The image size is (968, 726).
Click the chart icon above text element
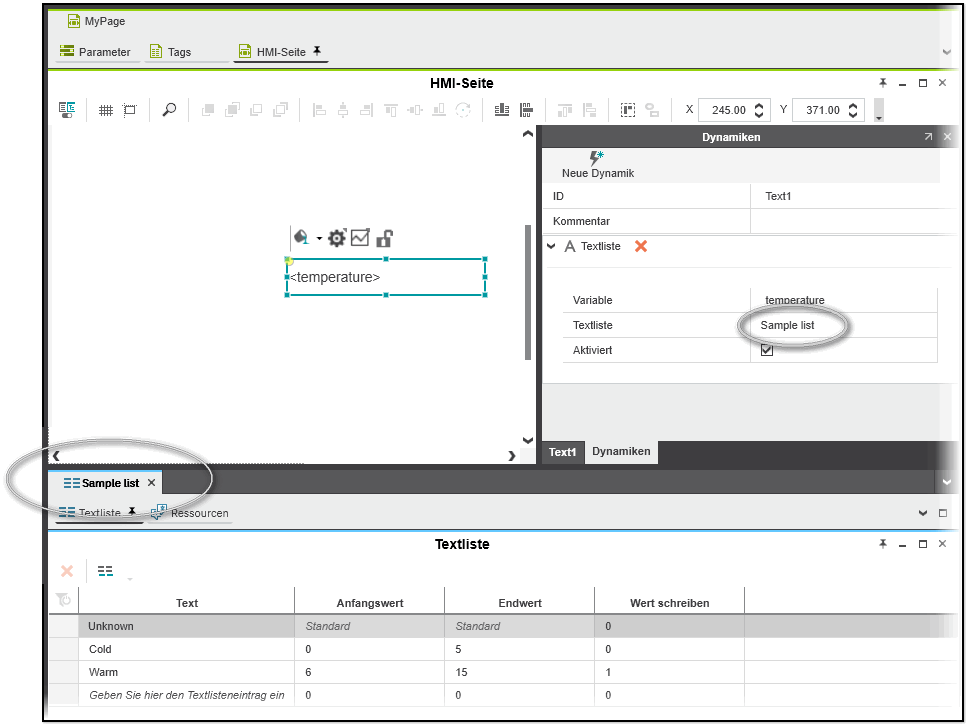[360, 238]
